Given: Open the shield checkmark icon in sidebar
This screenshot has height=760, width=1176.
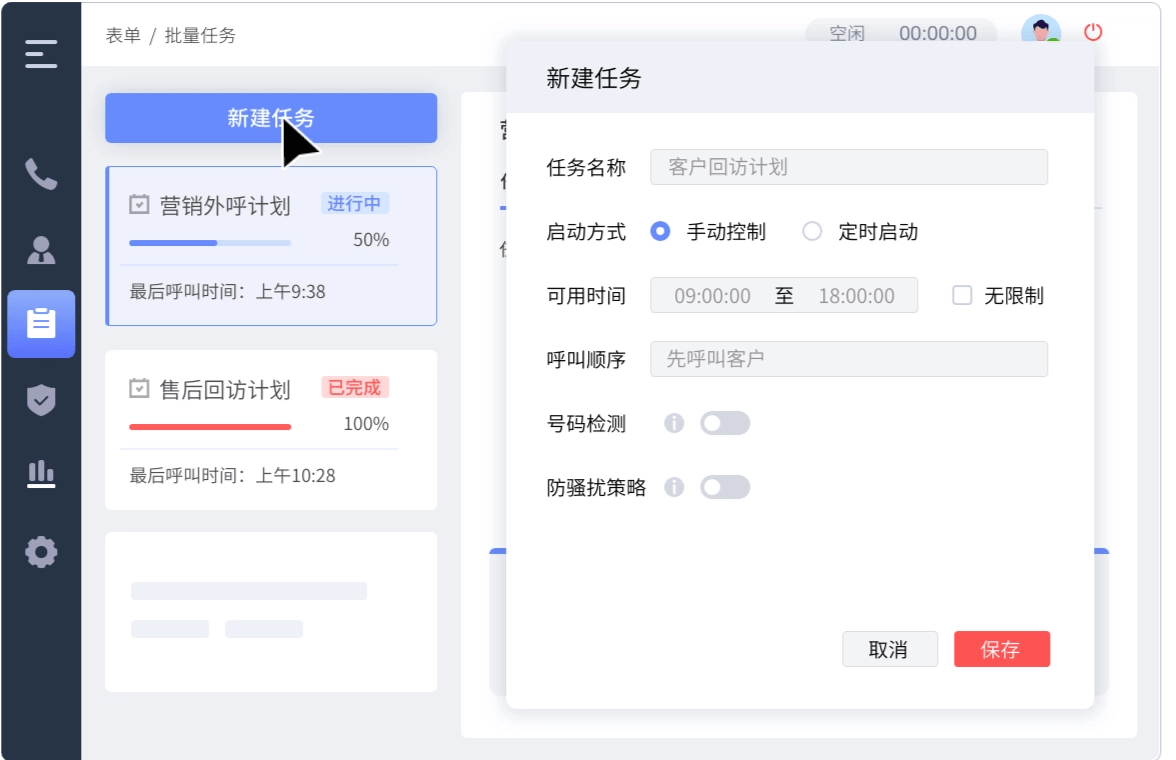Looking at the screenshot, I should (41, 400).
